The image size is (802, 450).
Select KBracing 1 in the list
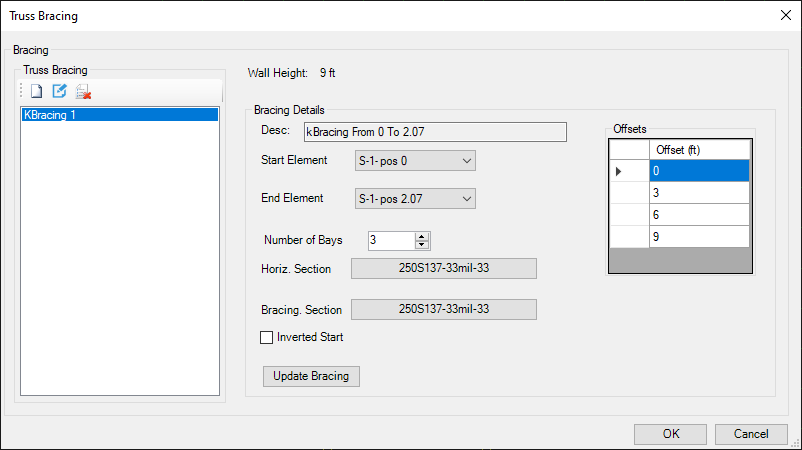119,115
